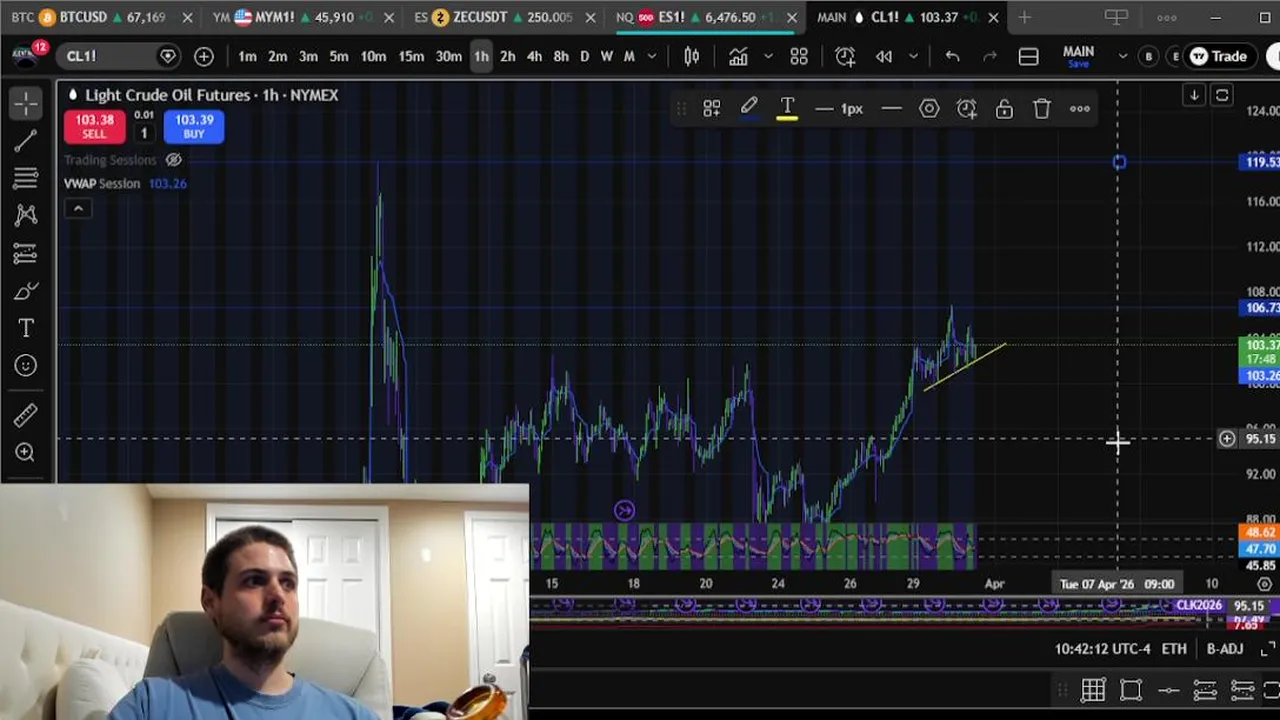Toggle visibility of Trading Sessions indicator
1280x720 pixels.
point(174,159)
